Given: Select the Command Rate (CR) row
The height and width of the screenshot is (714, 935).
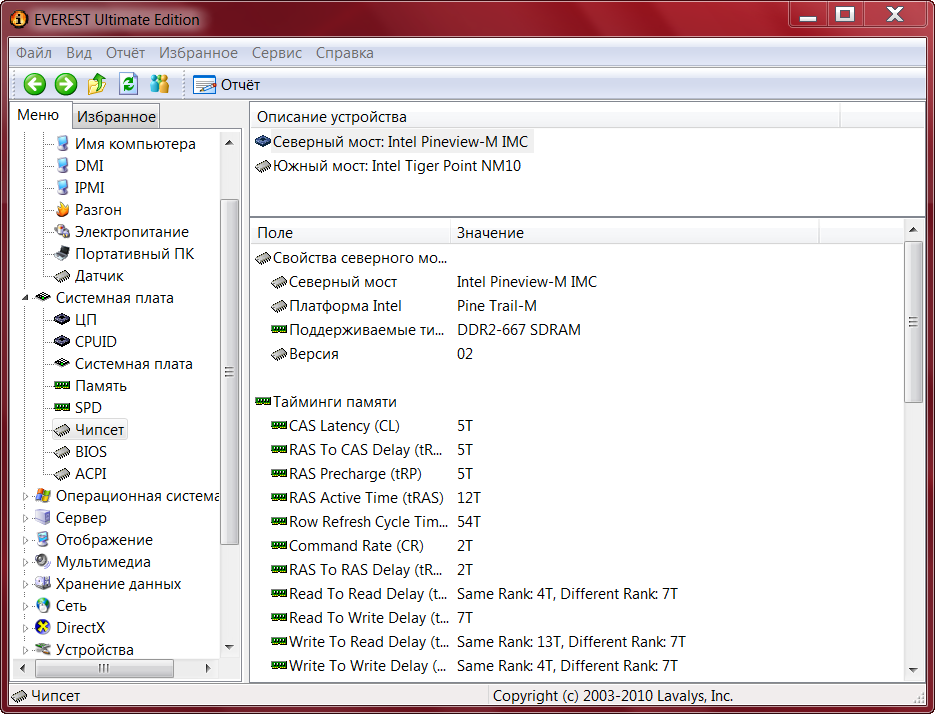Looking at the screenshot, I should pyautogui.click(x=576, y=546).
